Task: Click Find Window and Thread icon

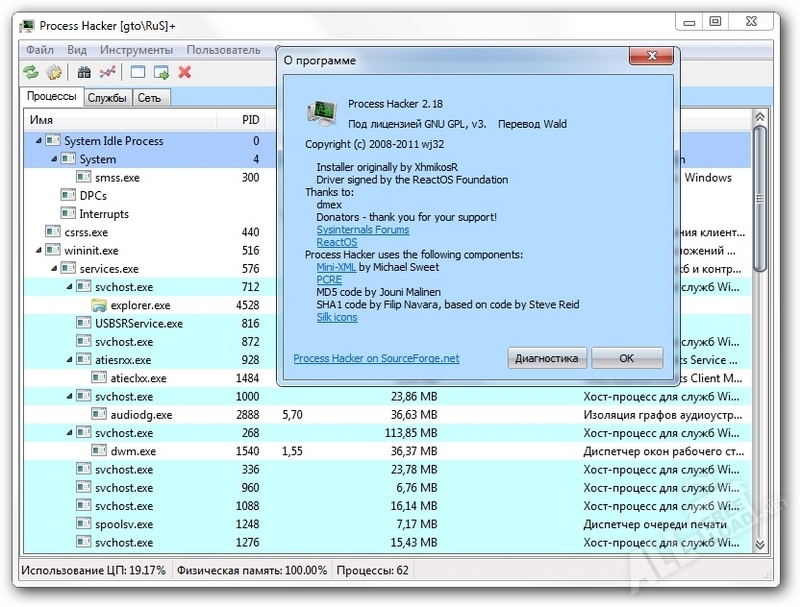Action: pyautogui.click(x=161, y=72)
